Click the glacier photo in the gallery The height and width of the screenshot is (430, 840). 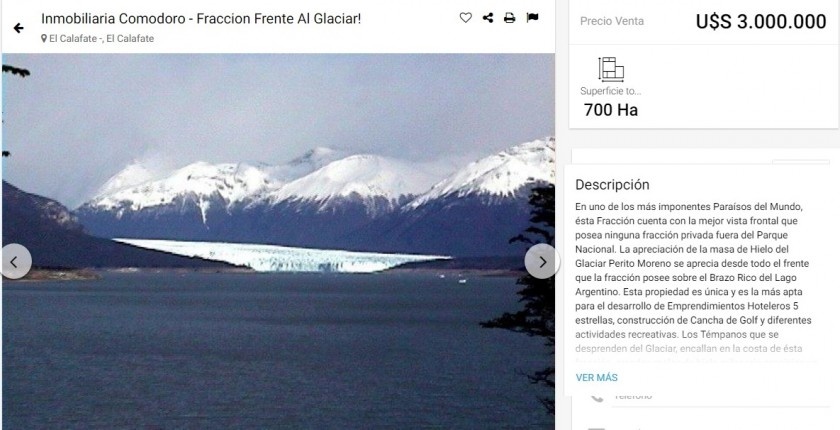pos(278,242)
